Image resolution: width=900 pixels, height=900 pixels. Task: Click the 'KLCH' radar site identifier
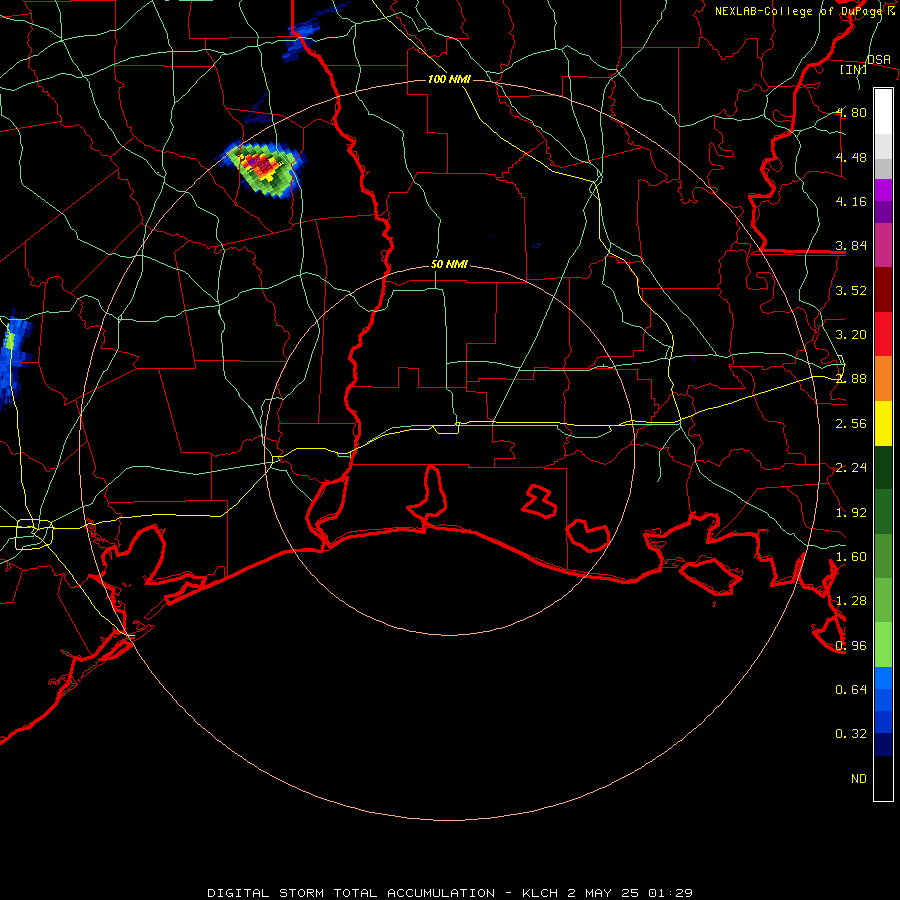[x=540, y=893]
